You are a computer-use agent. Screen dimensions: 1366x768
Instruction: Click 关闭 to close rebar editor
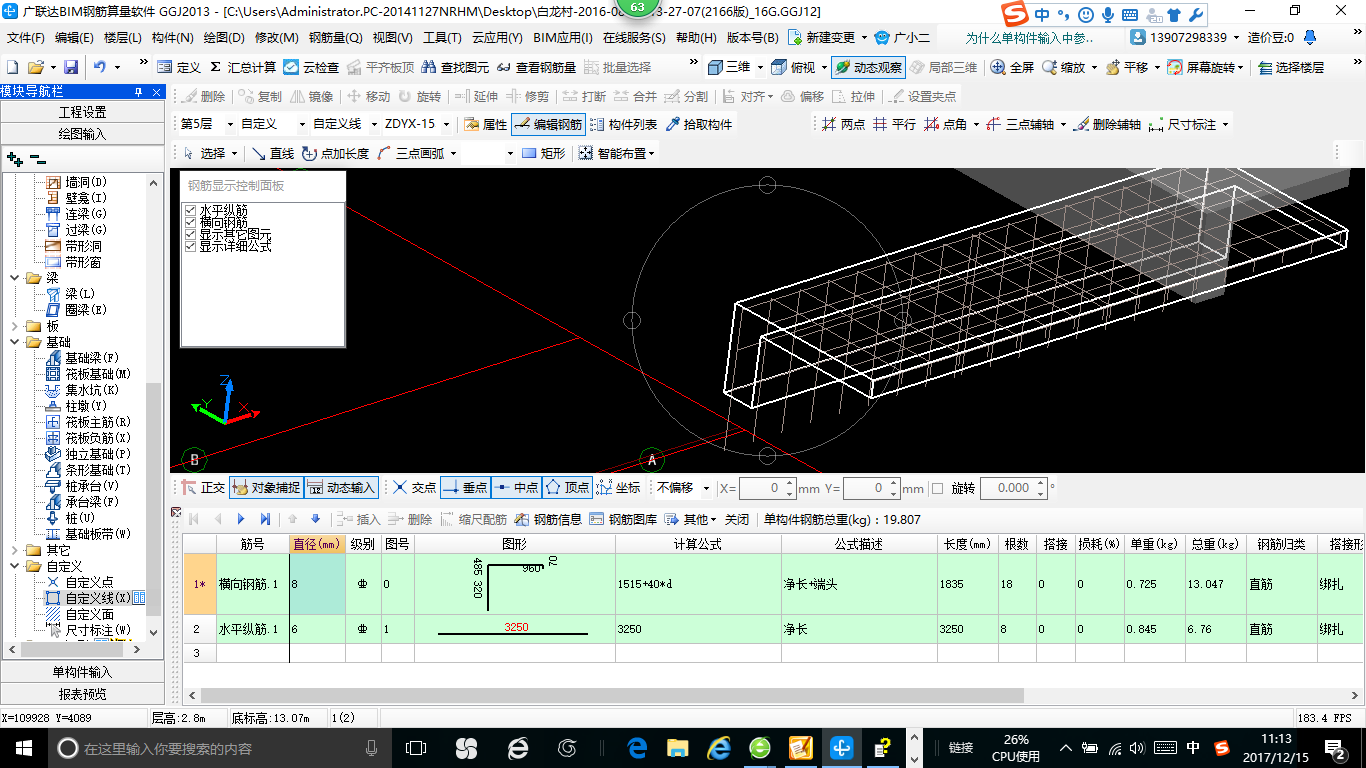click(736, 519)
